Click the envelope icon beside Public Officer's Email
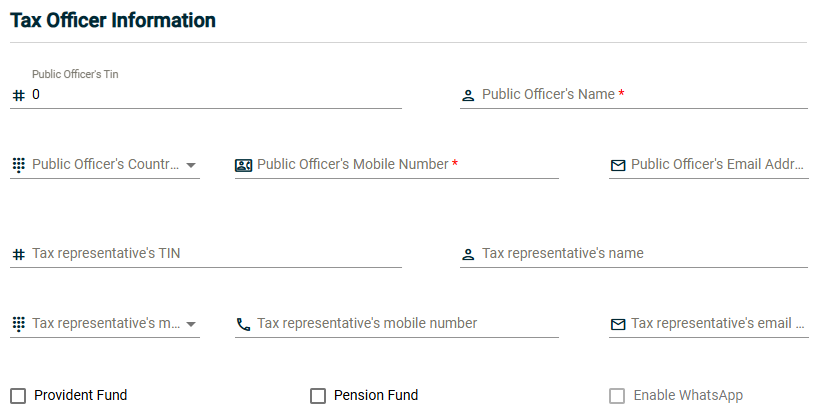This screenshot has width=831, height=420. click(618, 165)
